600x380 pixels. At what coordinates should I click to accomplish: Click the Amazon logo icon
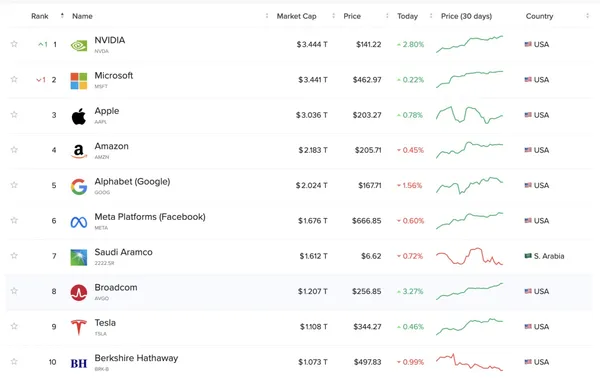(79, 152)
